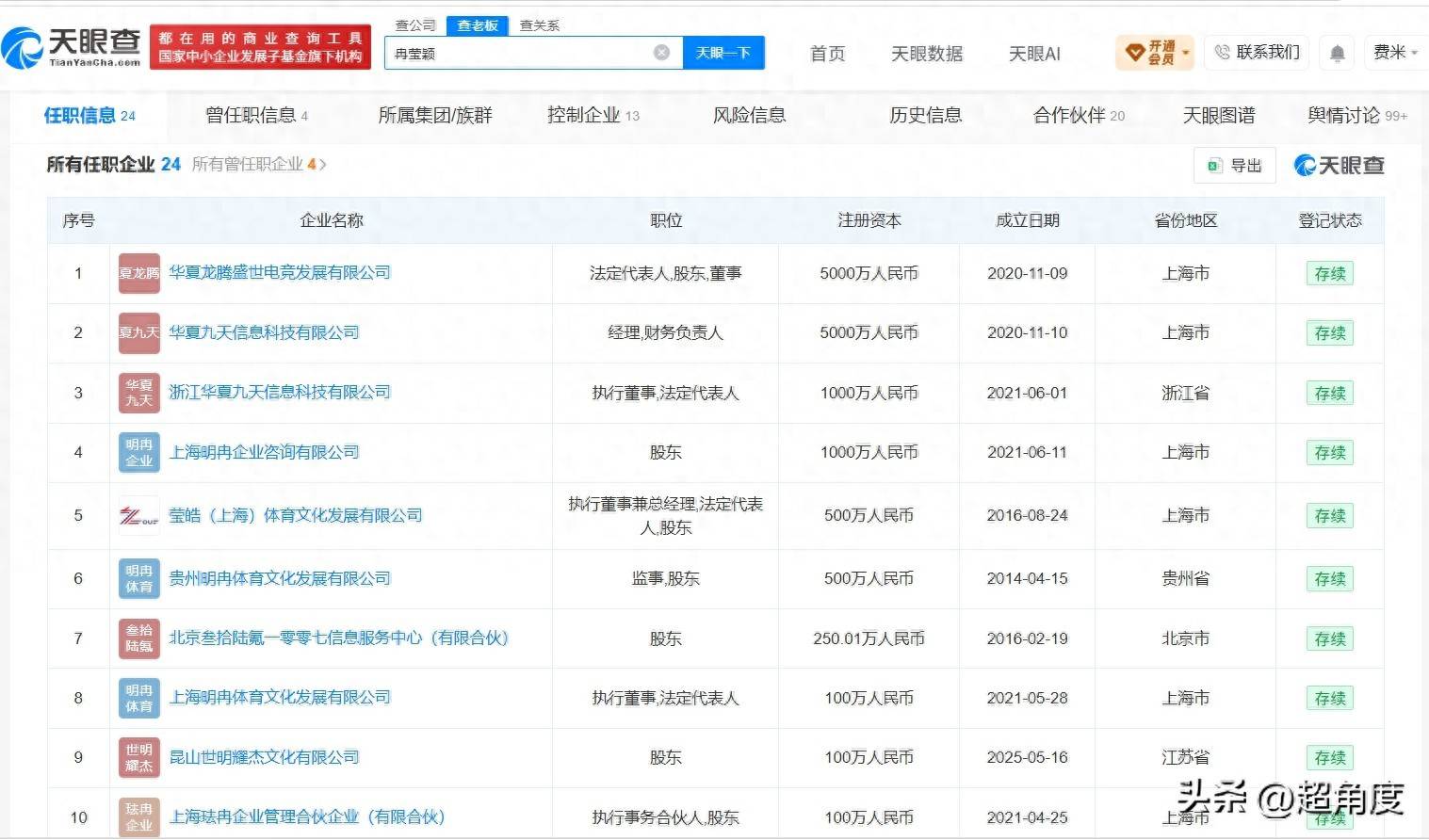
Task: Open the 所属集团/族群 tab
Action: tap(435, 116)
